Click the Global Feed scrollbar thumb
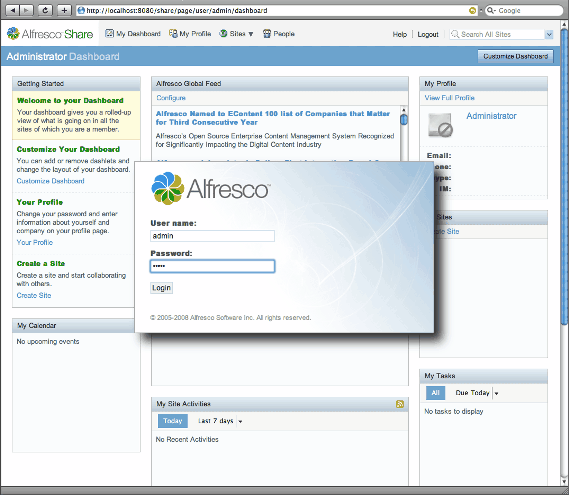Screen dimensions: 569x495 tap(404, 119)
